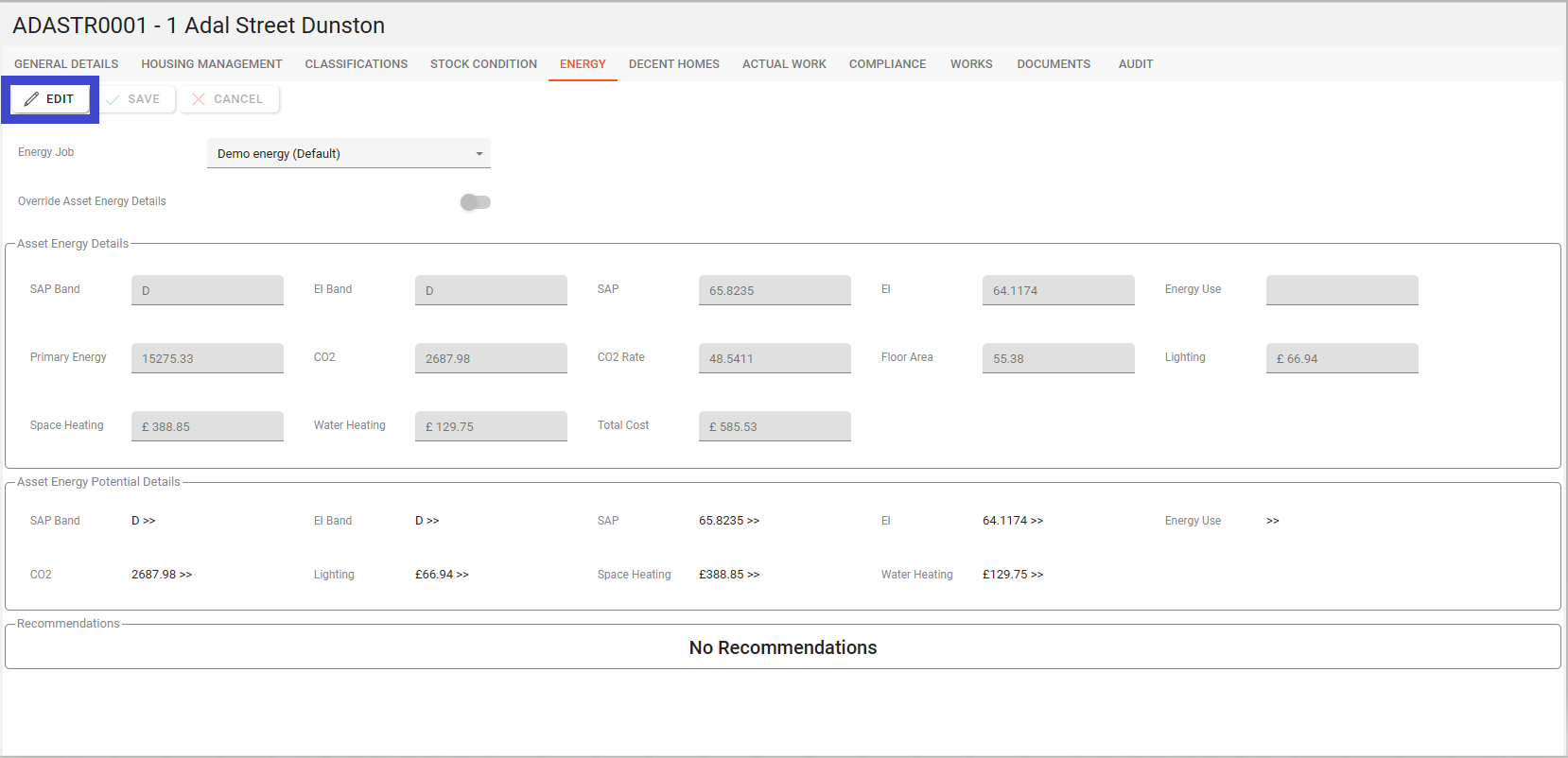Switch to the General Details tab
Screen dimensions: 1568x758
pyautogui.click(x=66, y=64)
